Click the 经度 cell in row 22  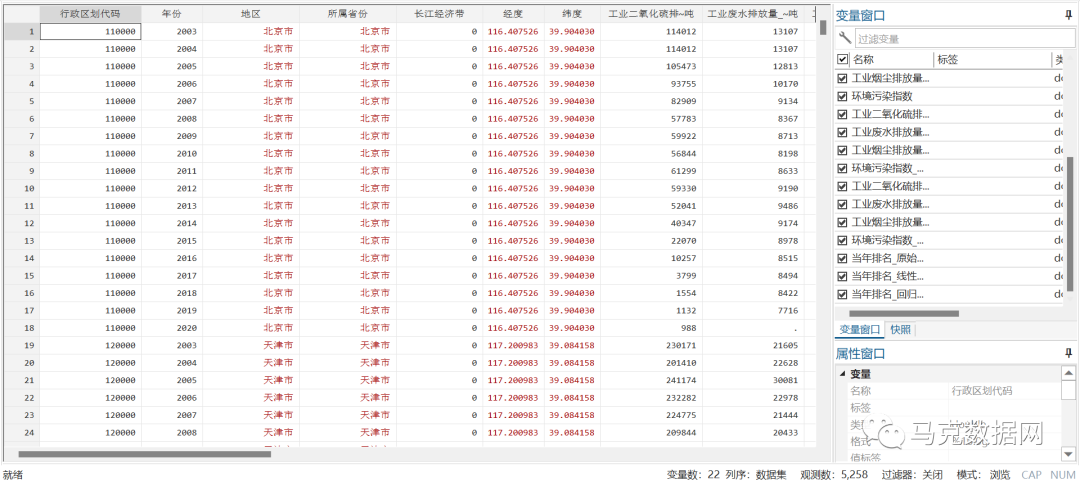(x=513, y=398)
